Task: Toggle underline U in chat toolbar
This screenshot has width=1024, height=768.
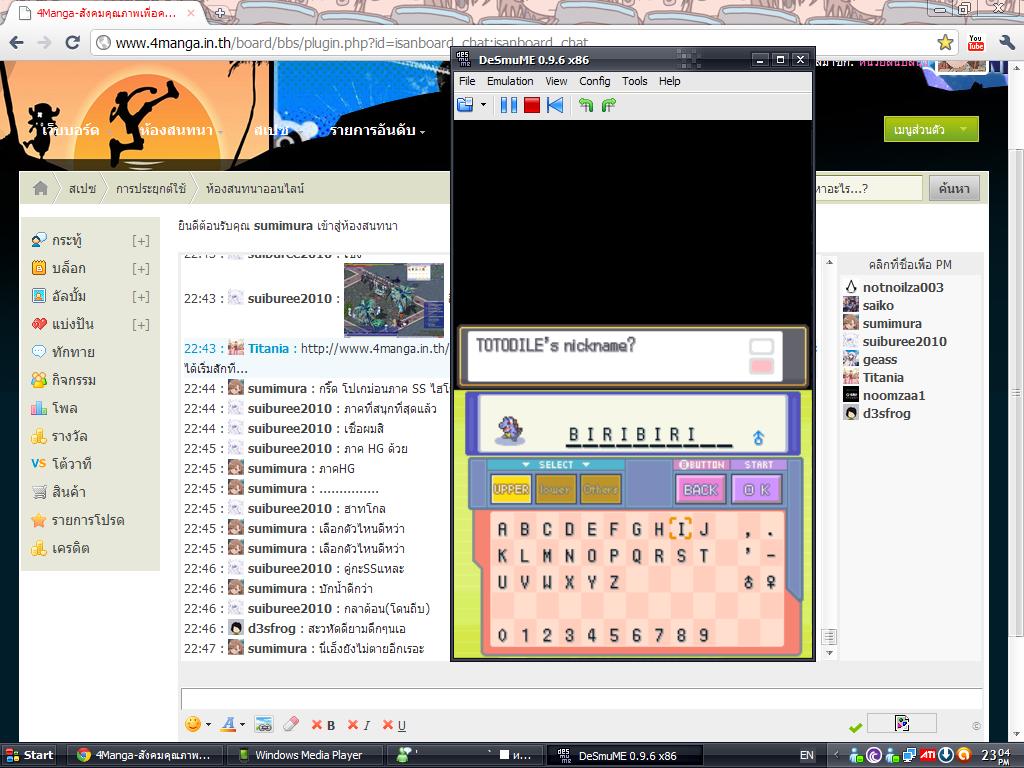Action: pyautogui.click(x=394, y=725)
